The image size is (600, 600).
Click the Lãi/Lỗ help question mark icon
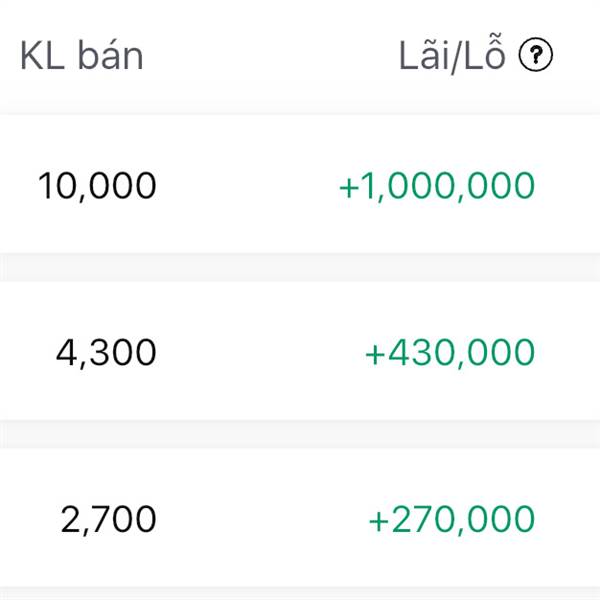click(536, 56)
